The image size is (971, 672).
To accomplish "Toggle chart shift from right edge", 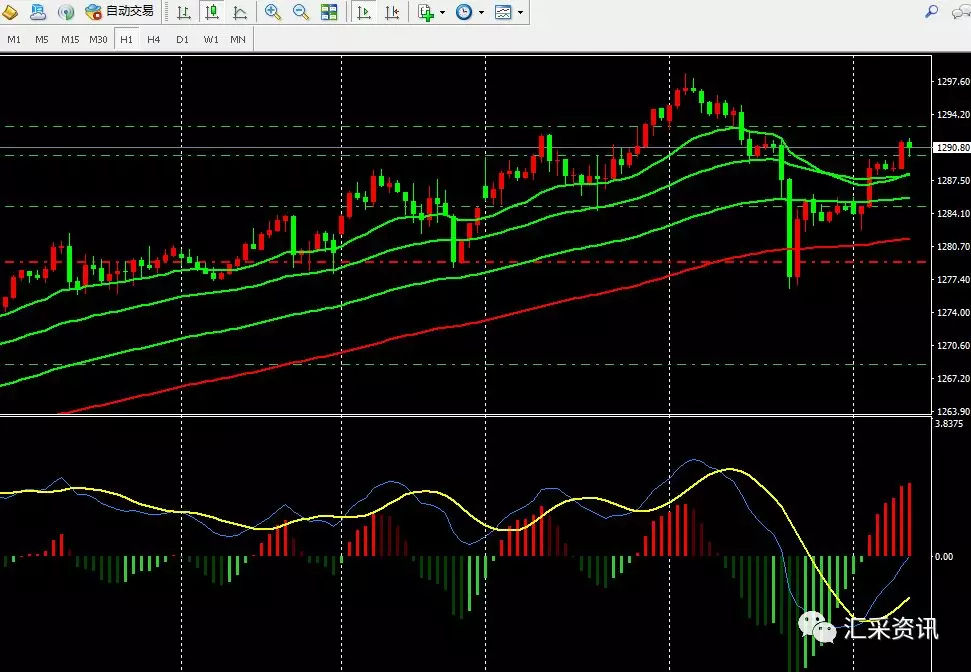I will pyautogui.click(x=392, y=12).
